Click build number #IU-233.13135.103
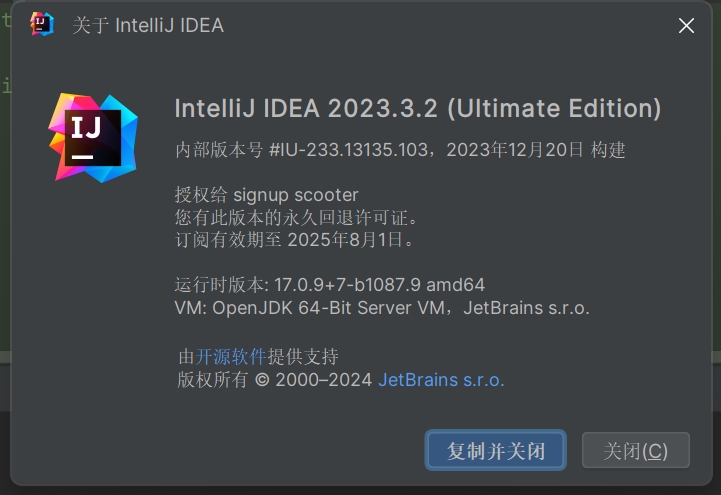 [x=349, y=150]
